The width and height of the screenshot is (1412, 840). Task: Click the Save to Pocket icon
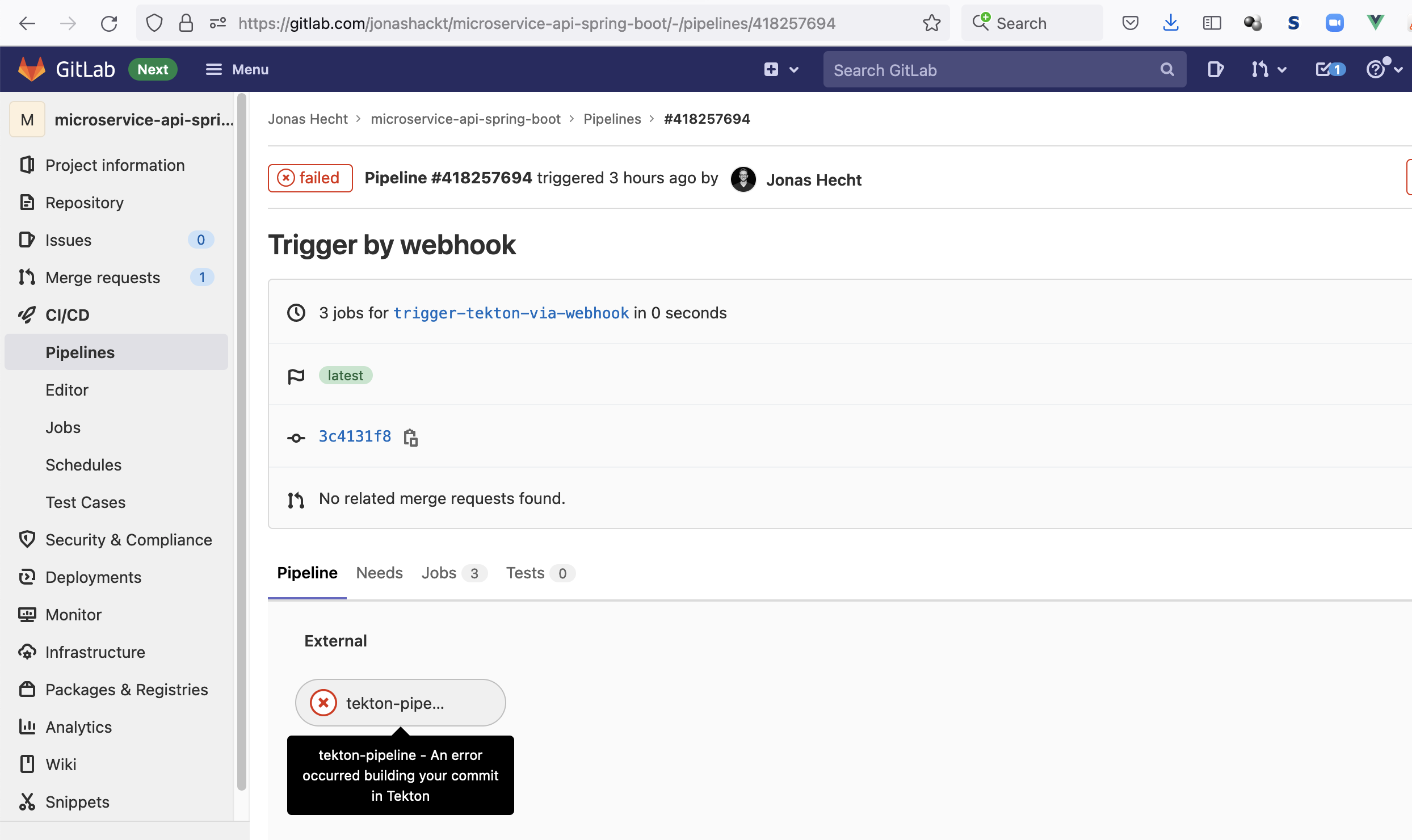[x=1130, y=23]
